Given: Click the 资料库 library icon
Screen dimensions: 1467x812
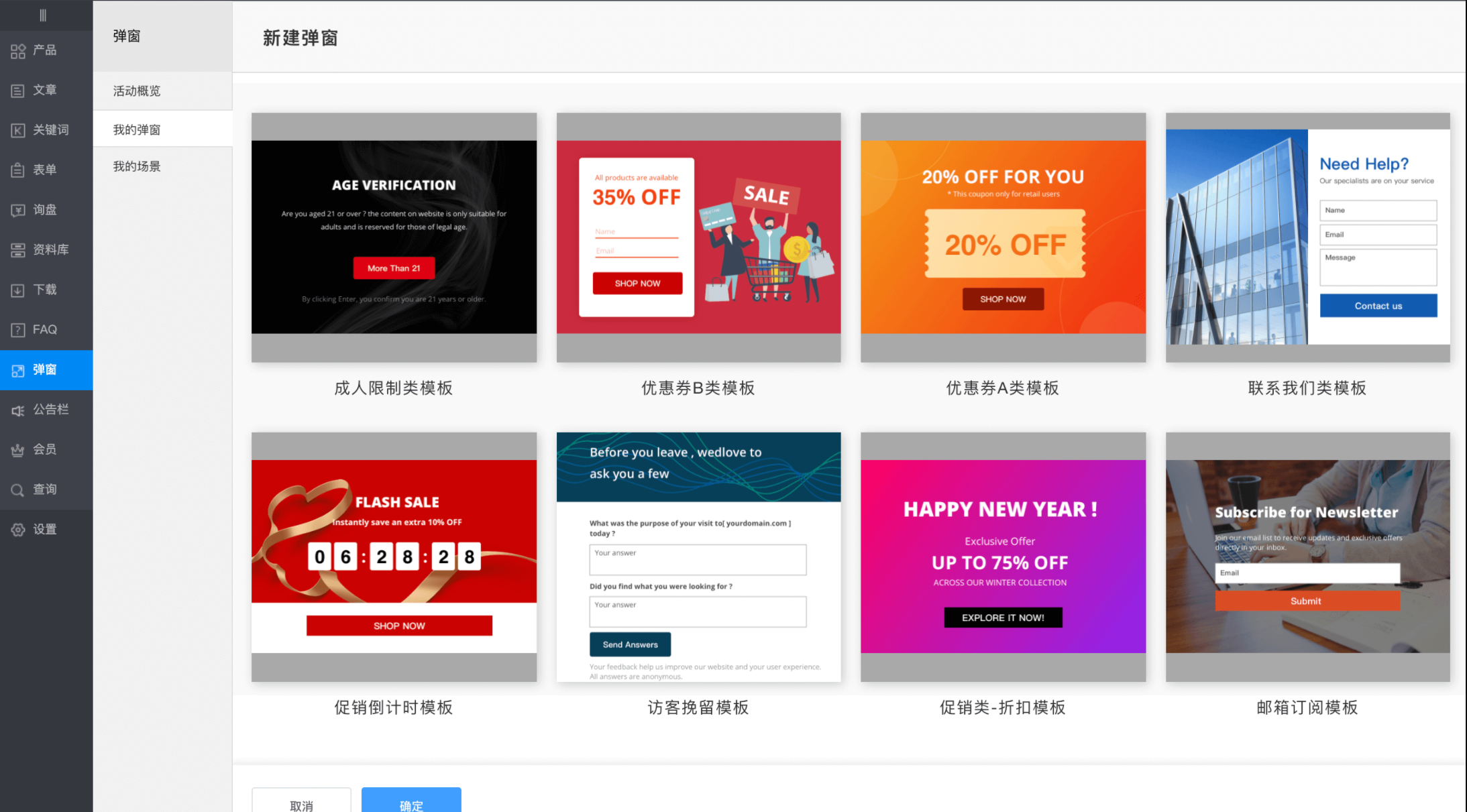Looking at the screenshot, I should click(45, 249).
